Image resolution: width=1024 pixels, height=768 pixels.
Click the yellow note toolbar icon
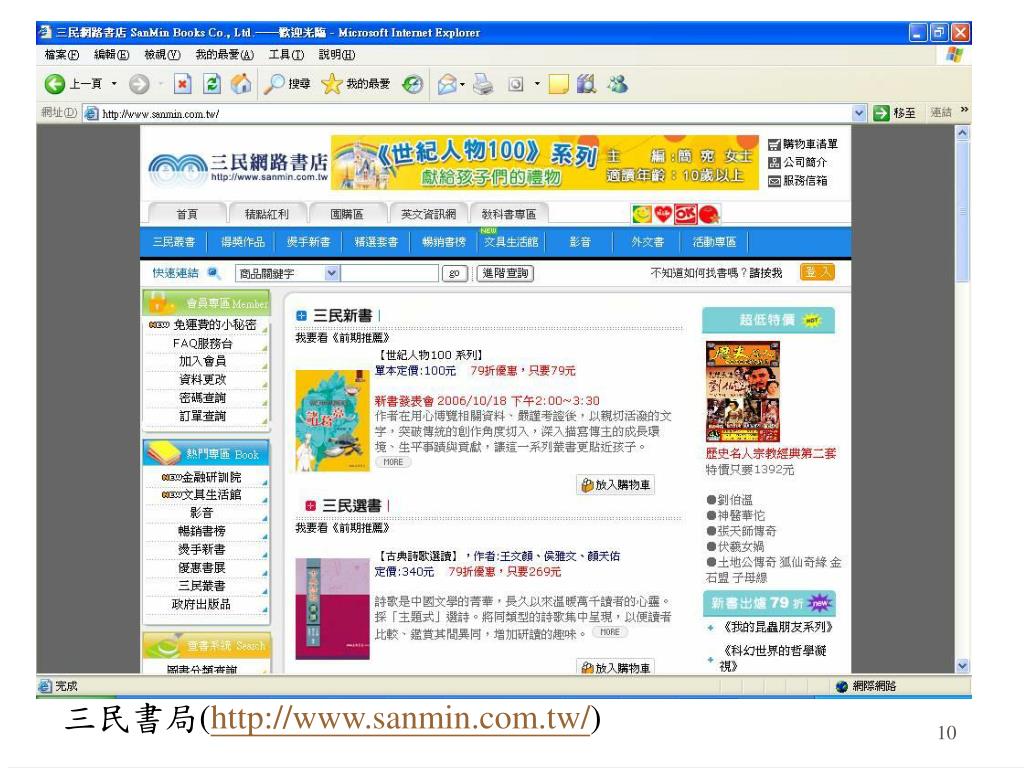[x=558, y=84]
